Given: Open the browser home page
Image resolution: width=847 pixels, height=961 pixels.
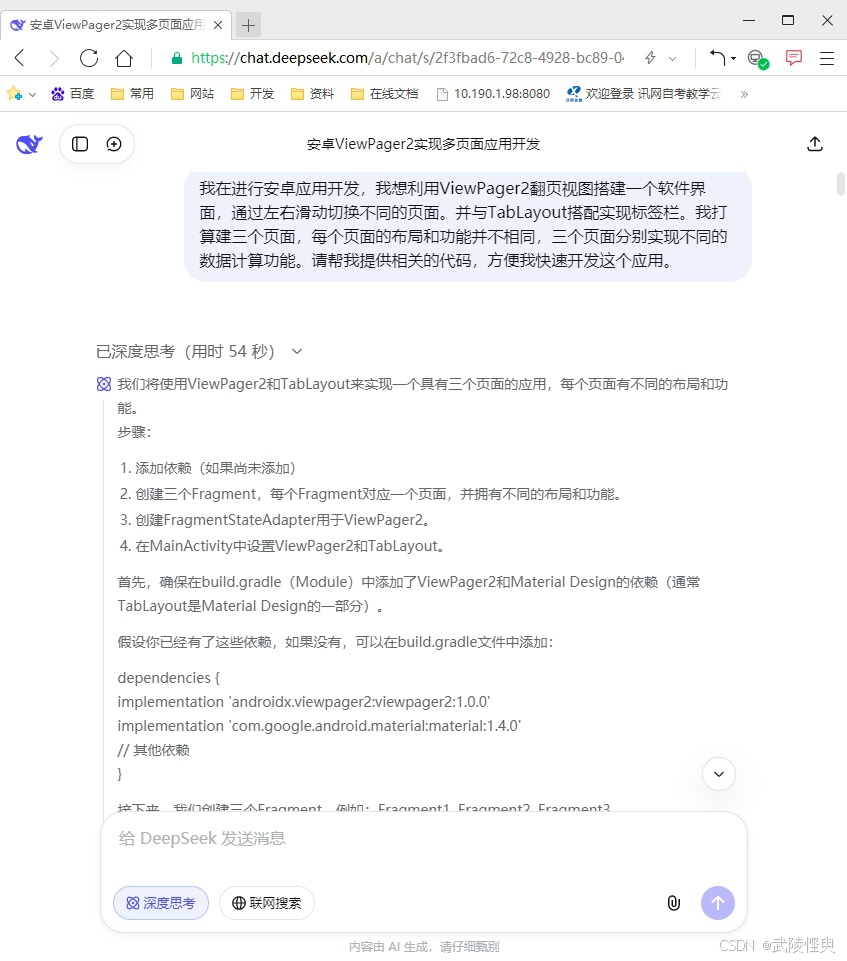Looking at the screenshot, I should click(124, 58).
